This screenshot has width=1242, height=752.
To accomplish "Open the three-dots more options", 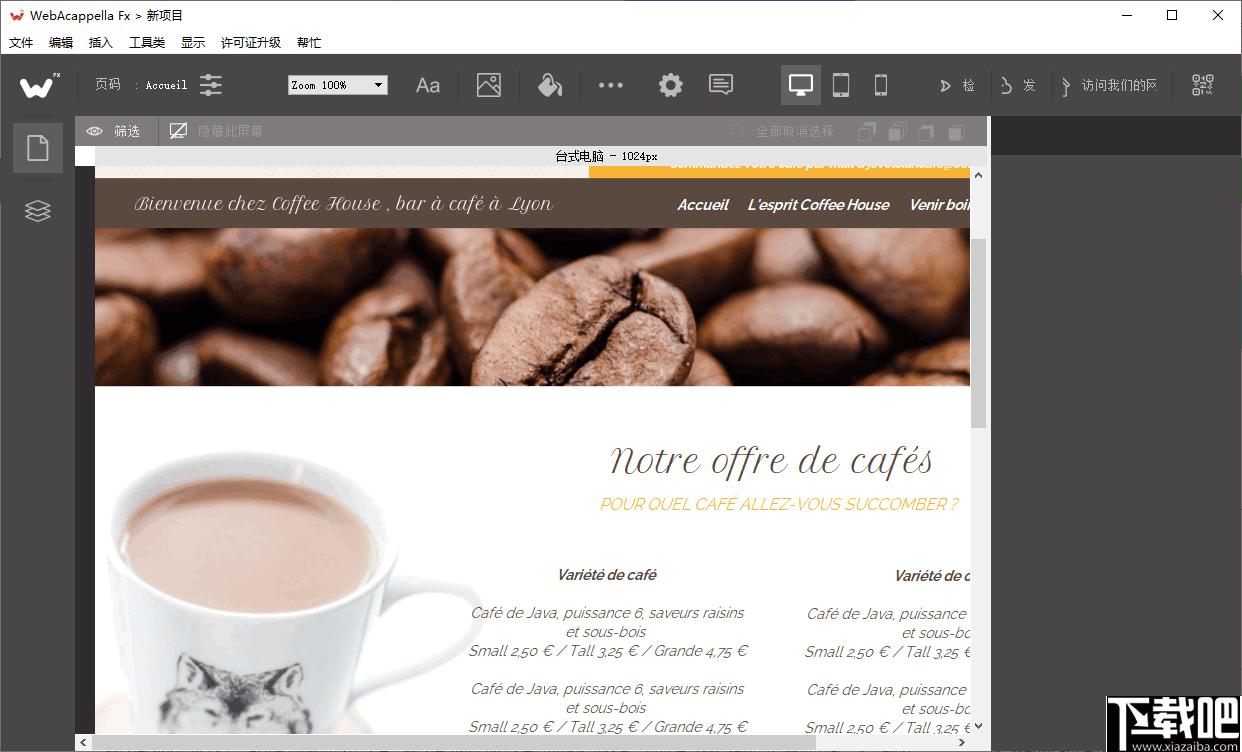I will coord(610,85).
